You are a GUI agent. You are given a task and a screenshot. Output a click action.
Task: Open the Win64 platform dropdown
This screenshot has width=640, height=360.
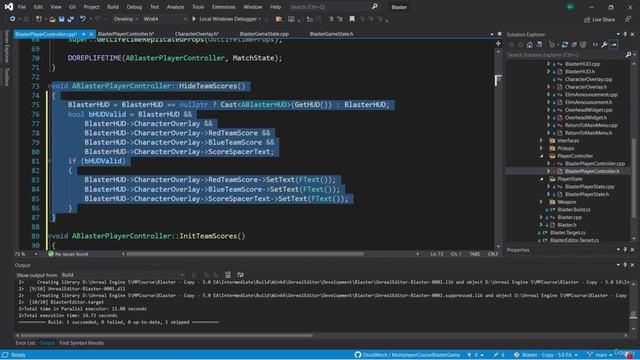[164, 19]
